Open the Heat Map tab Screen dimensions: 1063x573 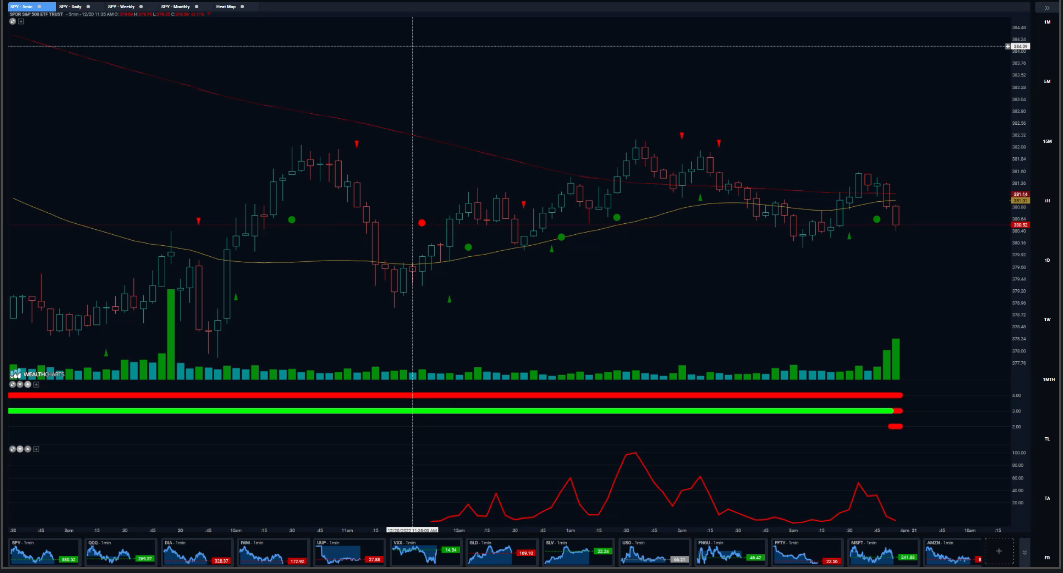coord(227,6)
